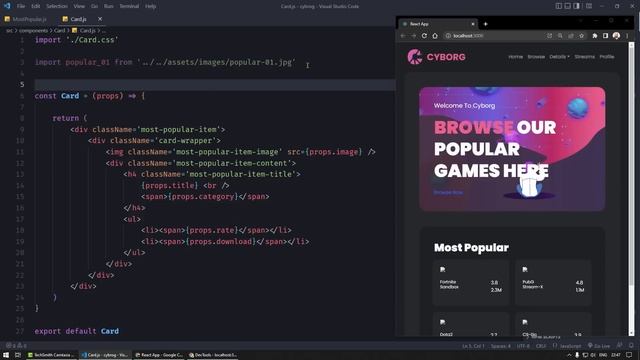Go to Chrome home page button
640x360 pixels.
coord(435,36)
